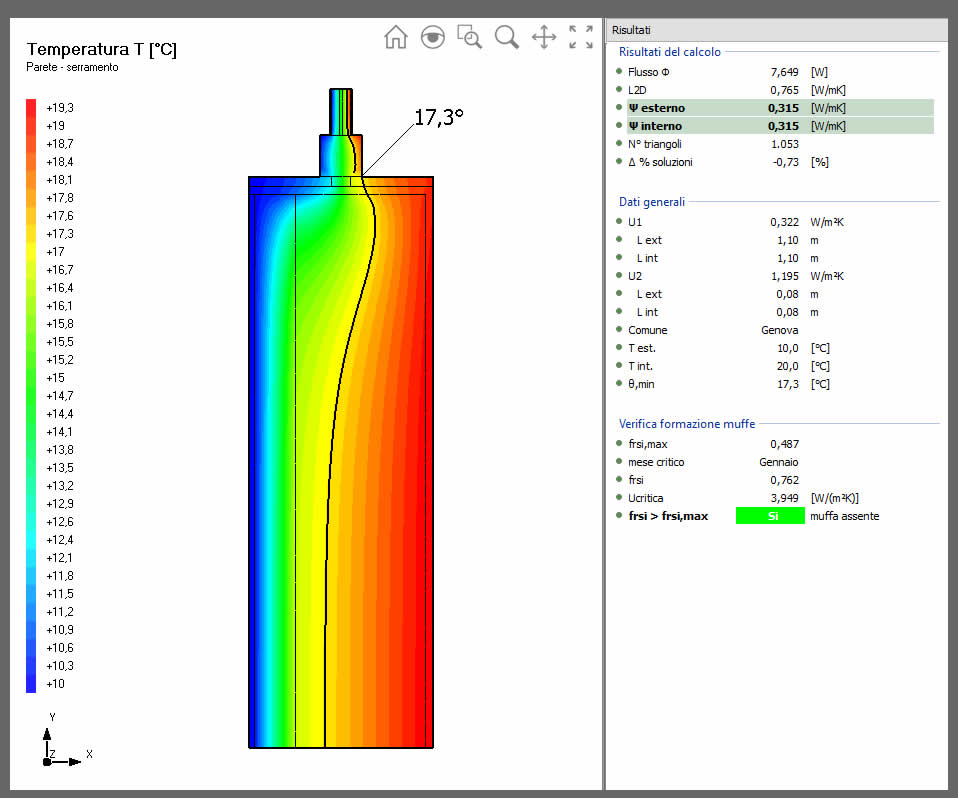Click the temperature color scale bar
This screenshot has width=958, height=798.
click(x=31, y=396)
